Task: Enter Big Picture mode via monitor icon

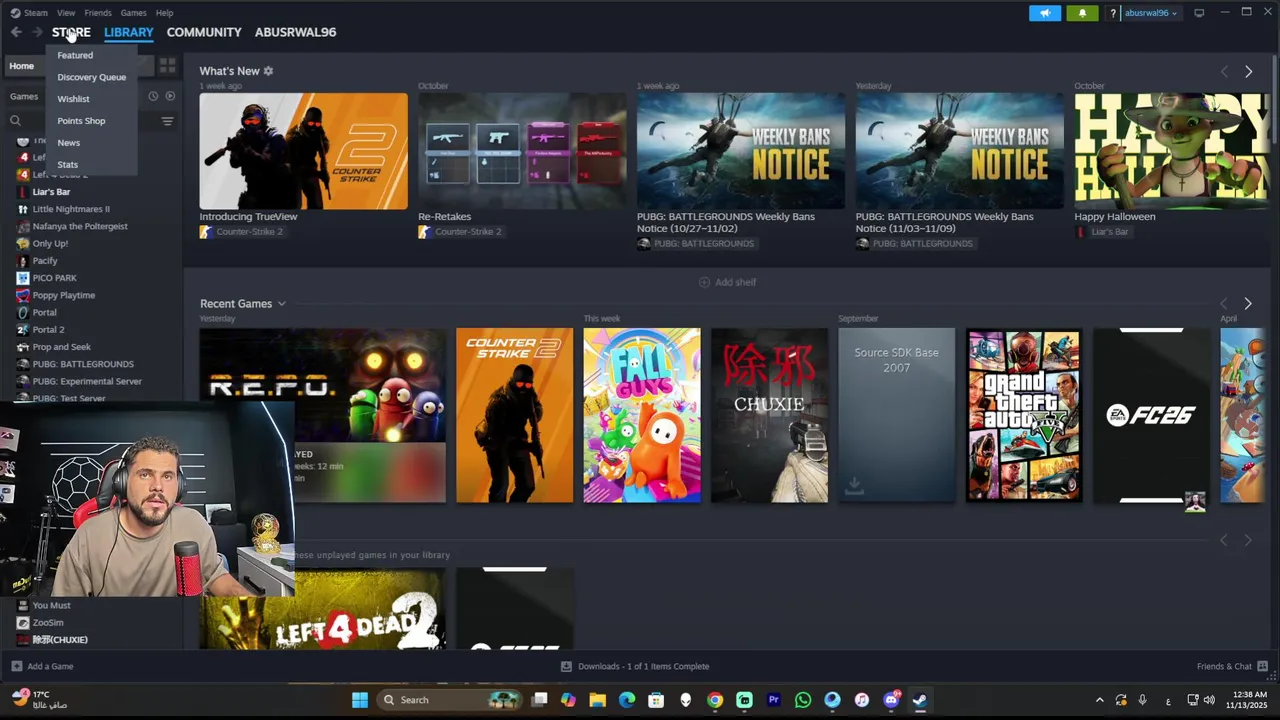Action: point(1199,13)
